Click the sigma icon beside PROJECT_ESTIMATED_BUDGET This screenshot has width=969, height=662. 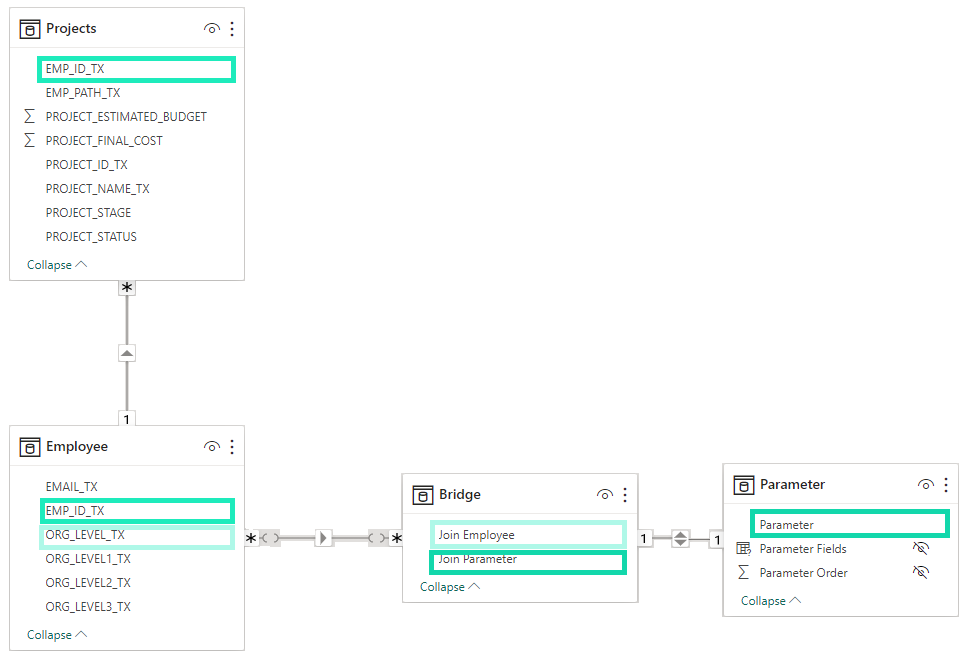click(x=29, y=116)
